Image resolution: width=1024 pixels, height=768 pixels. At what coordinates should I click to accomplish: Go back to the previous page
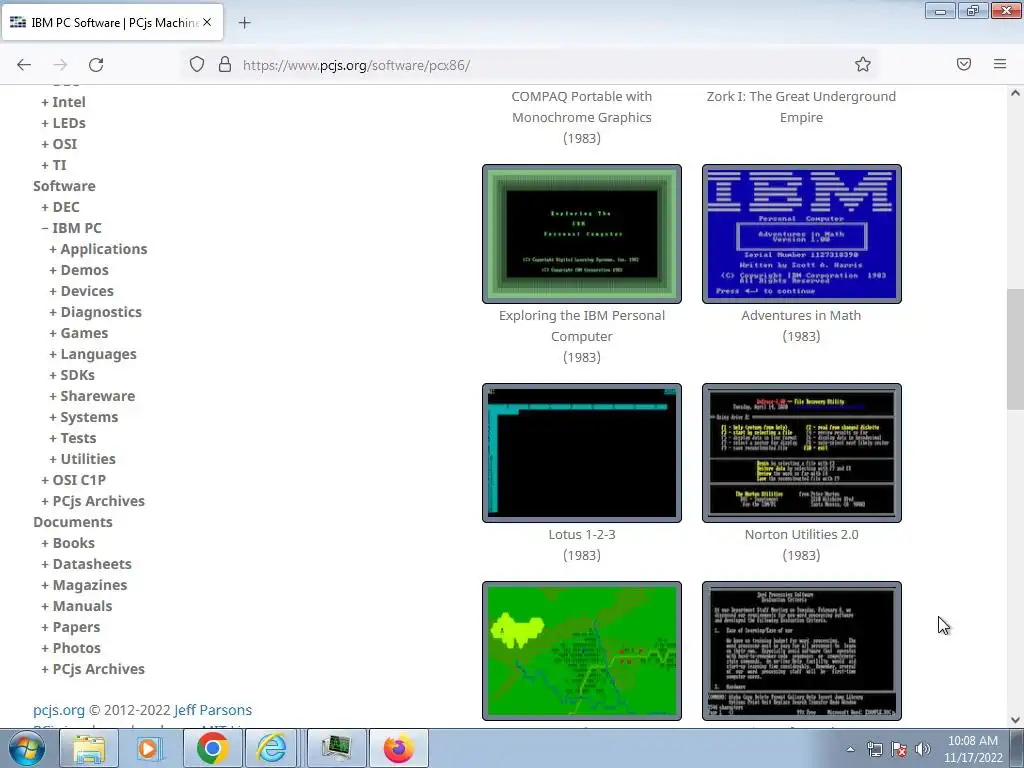tap(24, 64)
